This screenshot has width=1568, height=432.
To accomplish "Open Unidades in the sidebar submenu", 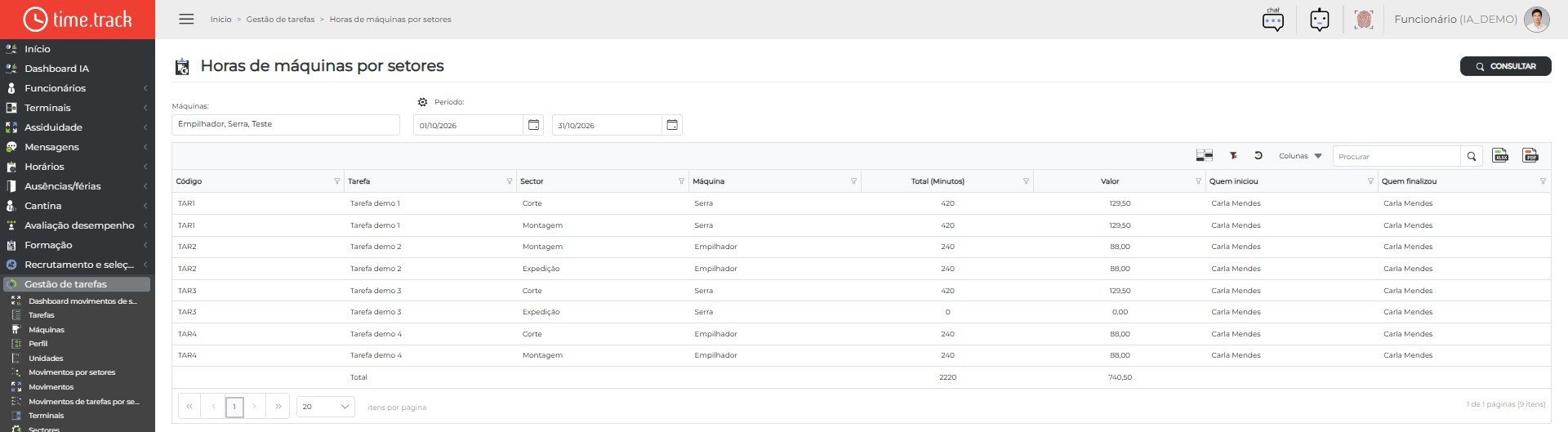I will pyautogui.click(x=46, y=359).
